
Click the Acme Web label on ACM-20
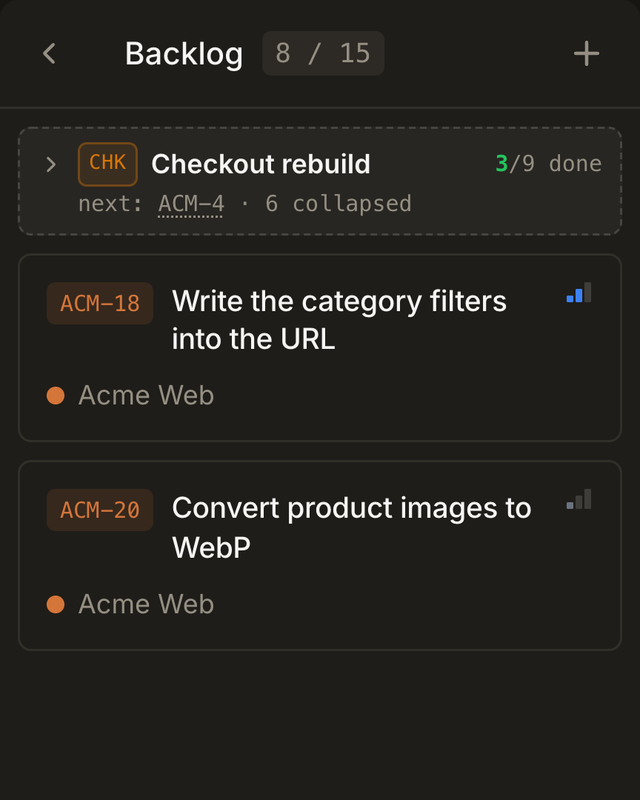146,604
